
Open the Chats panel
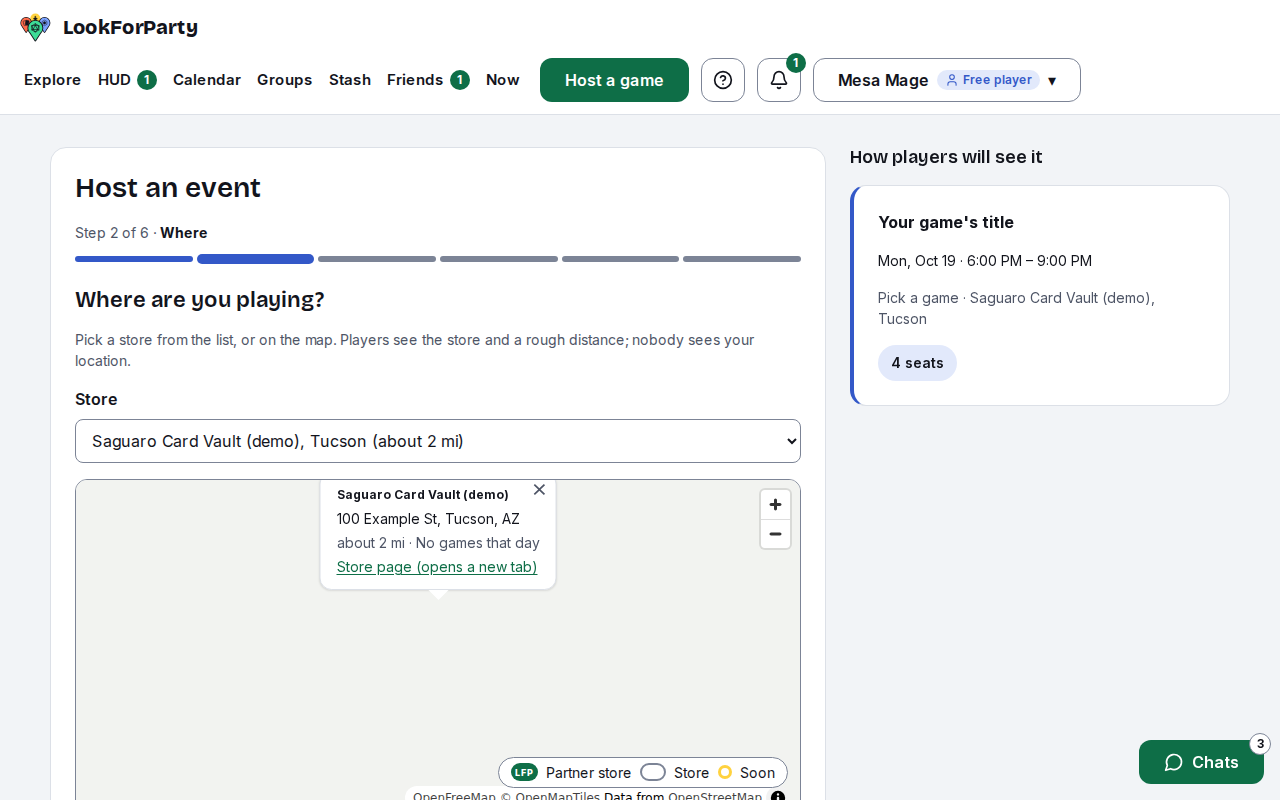point(1201,762)
